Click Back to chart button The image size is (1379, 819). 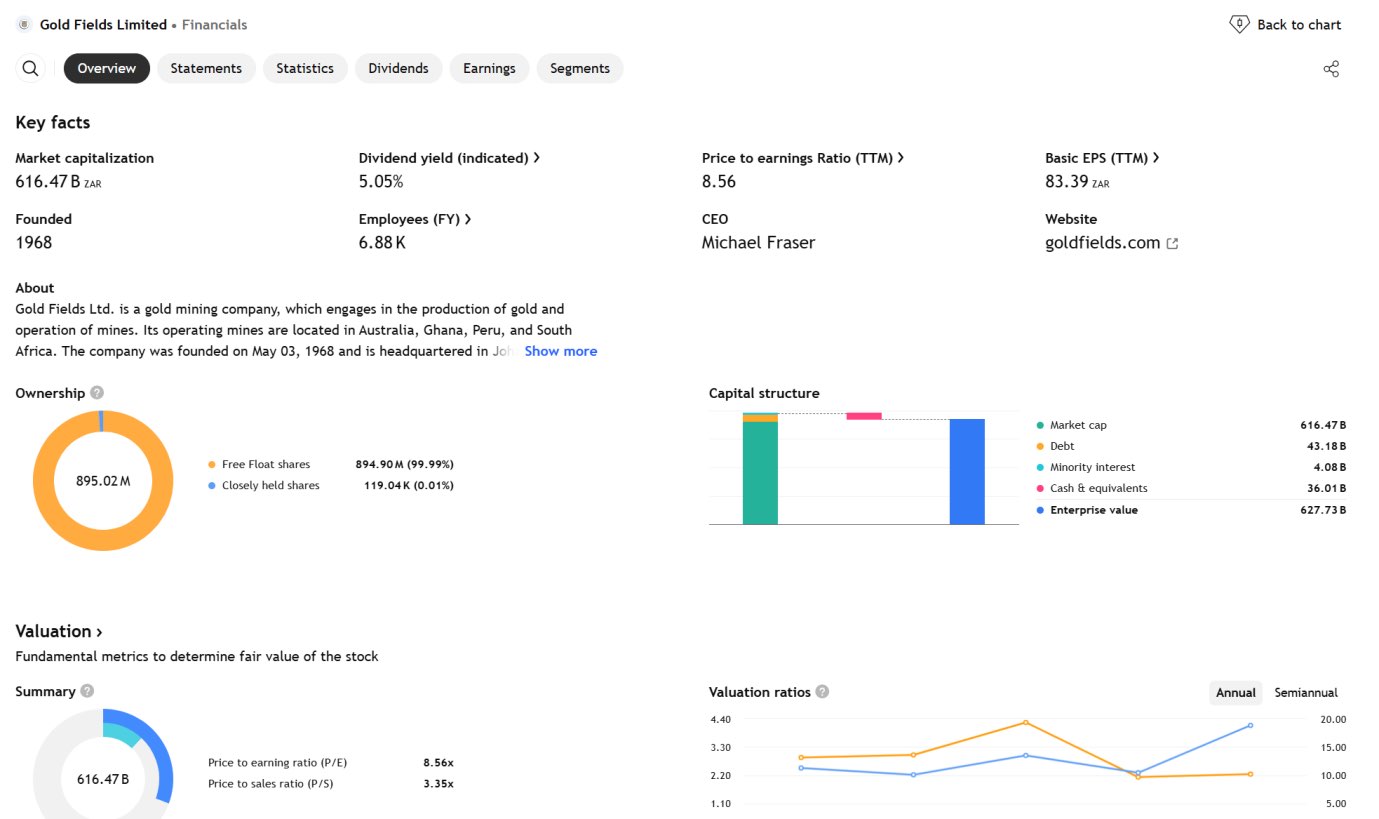pos(1285,24)
